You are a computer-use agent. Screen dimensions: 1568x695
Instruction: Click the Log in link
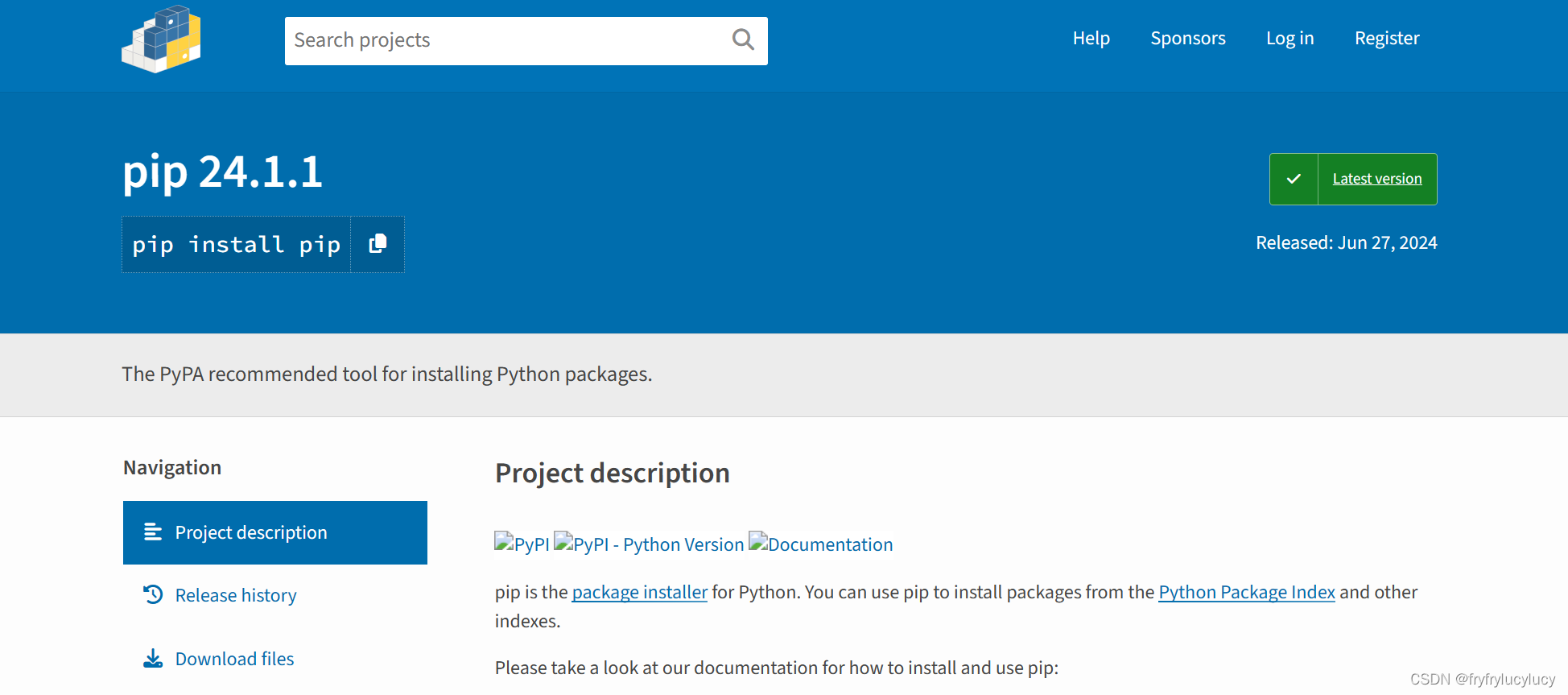click(1289, 38)
